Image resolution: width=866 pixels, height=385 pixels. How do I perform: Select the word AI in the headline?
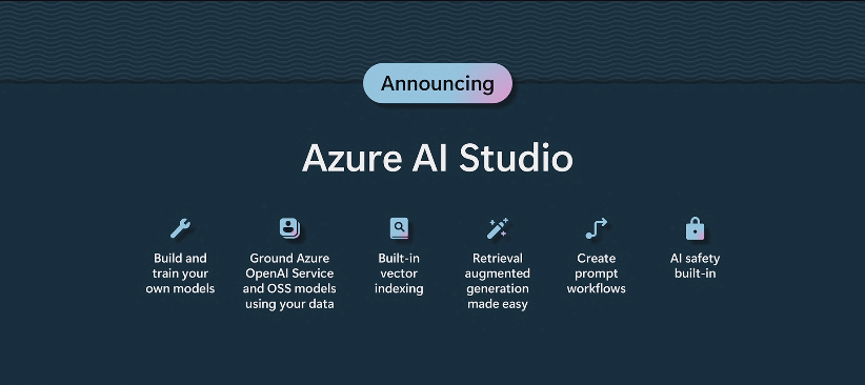(430, 159)
